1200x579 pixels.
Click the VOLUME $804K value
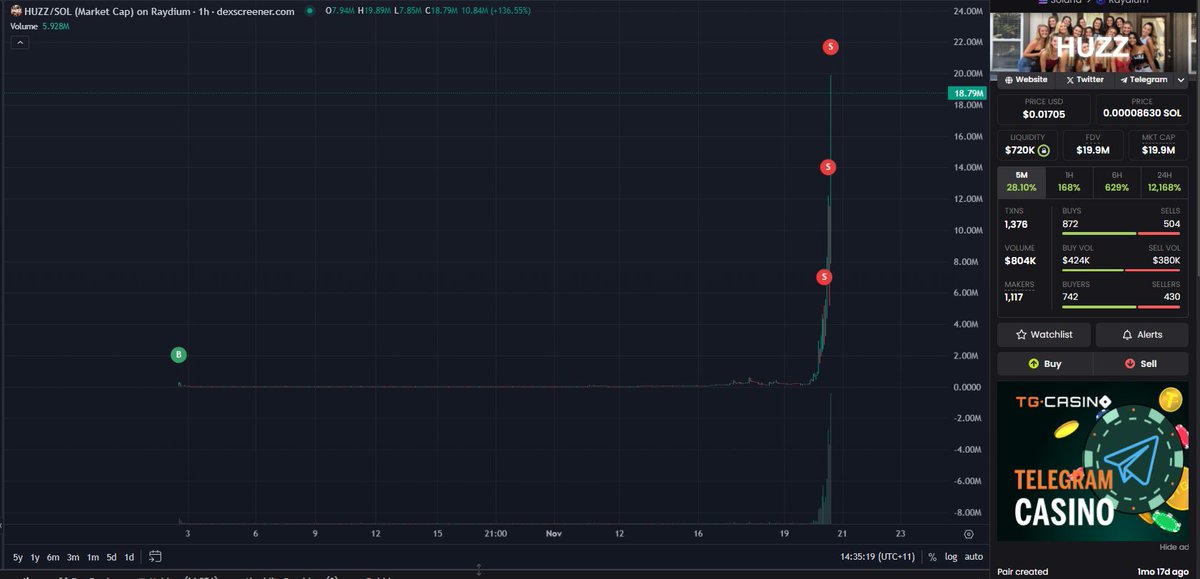(x=1020, y=261)
